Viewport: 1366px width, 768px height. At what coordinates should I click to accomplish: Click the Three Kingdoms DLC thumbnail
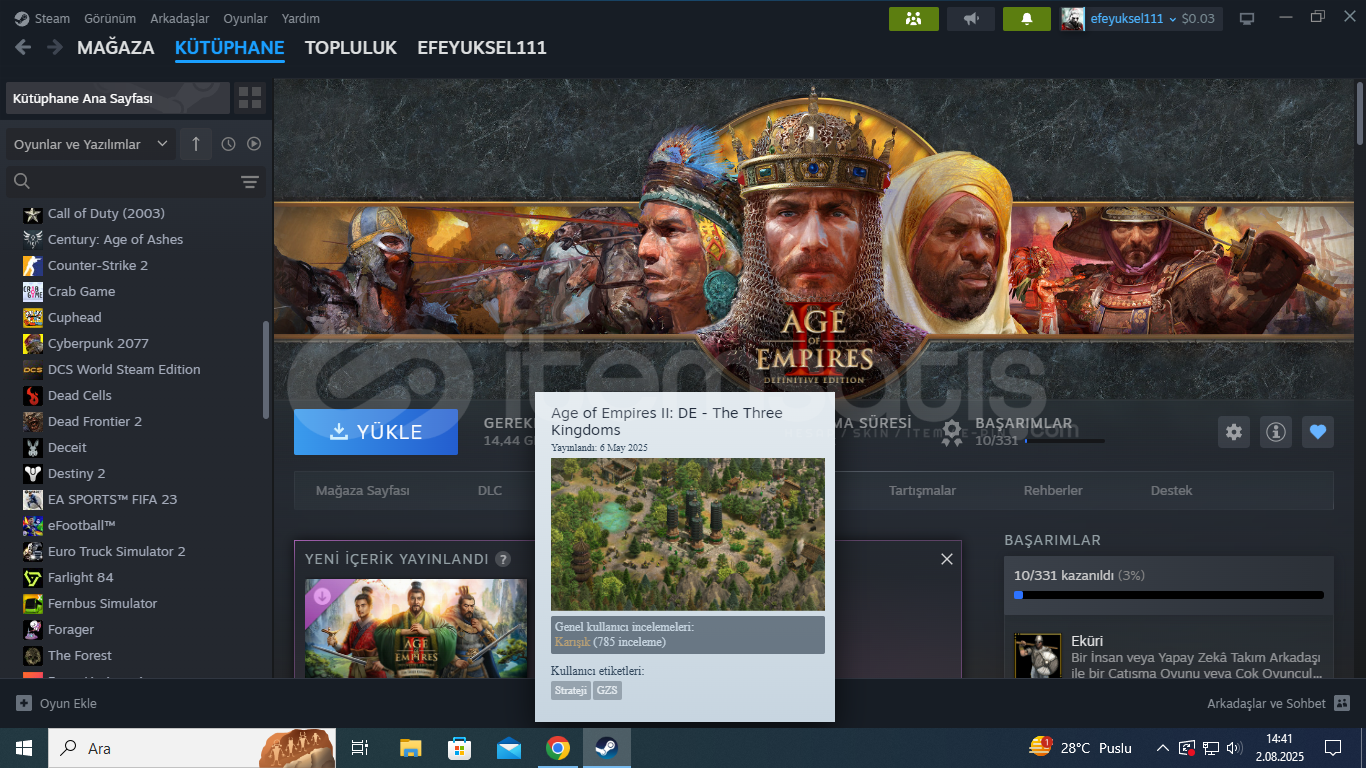(416, 629)
